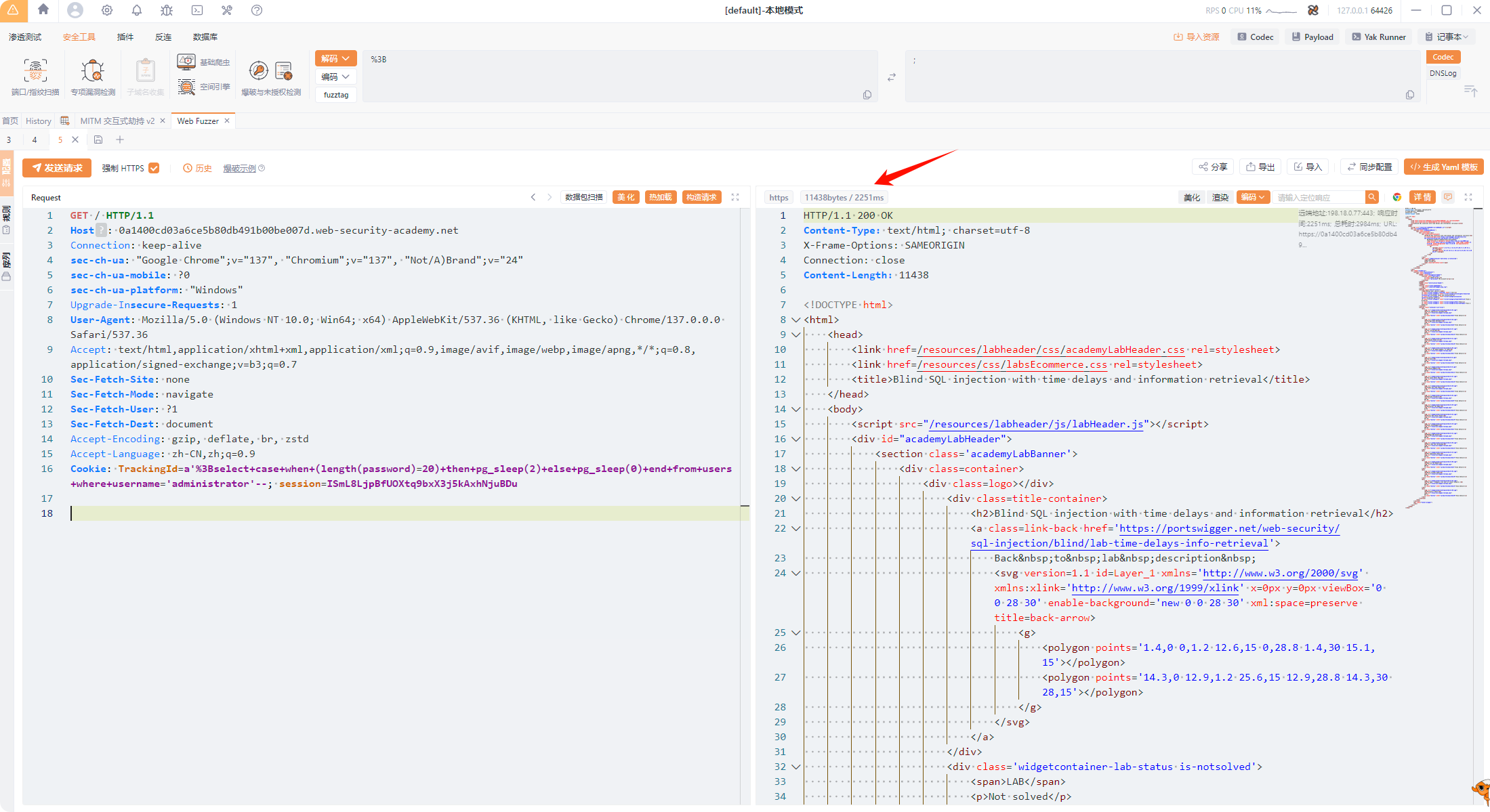Open the terminal console icon
Viewport: 1490px width, 812px height.
197,10
